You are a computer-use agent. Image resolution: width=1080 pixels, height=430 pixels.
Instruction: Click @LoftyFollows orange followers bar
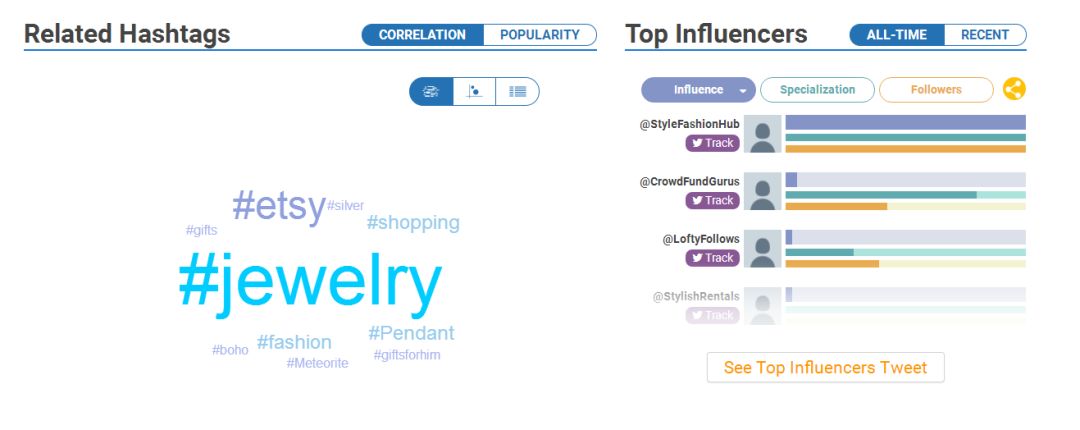[x=832, y=264]
